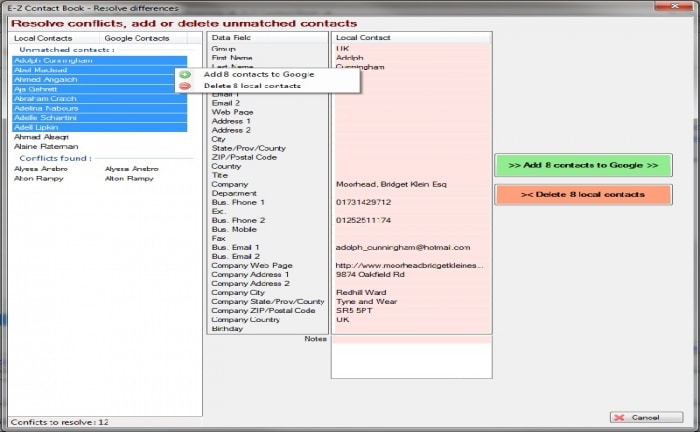Select Alaine Rateman contact

[46, 146]
